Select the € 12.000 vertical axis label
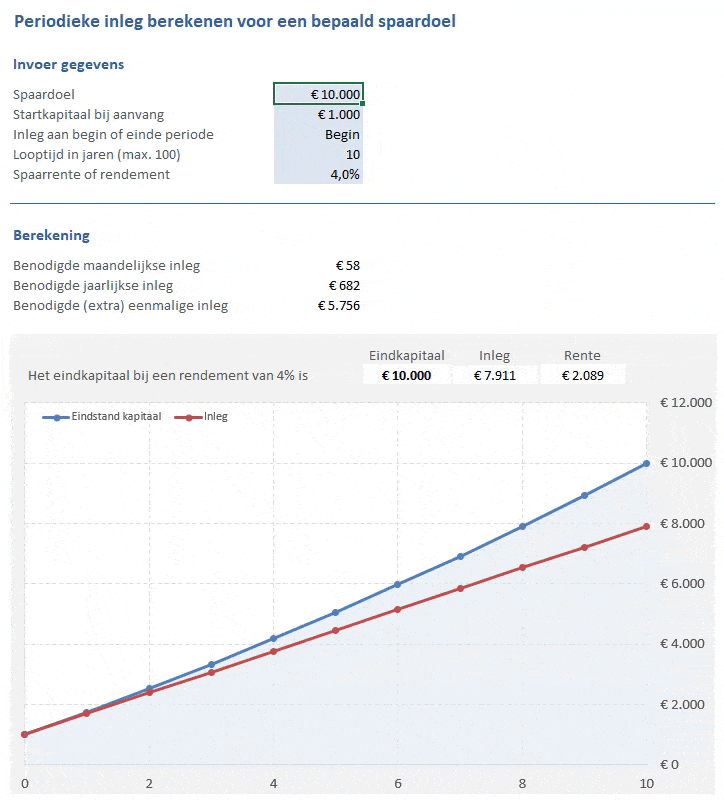 click(685, 403)
